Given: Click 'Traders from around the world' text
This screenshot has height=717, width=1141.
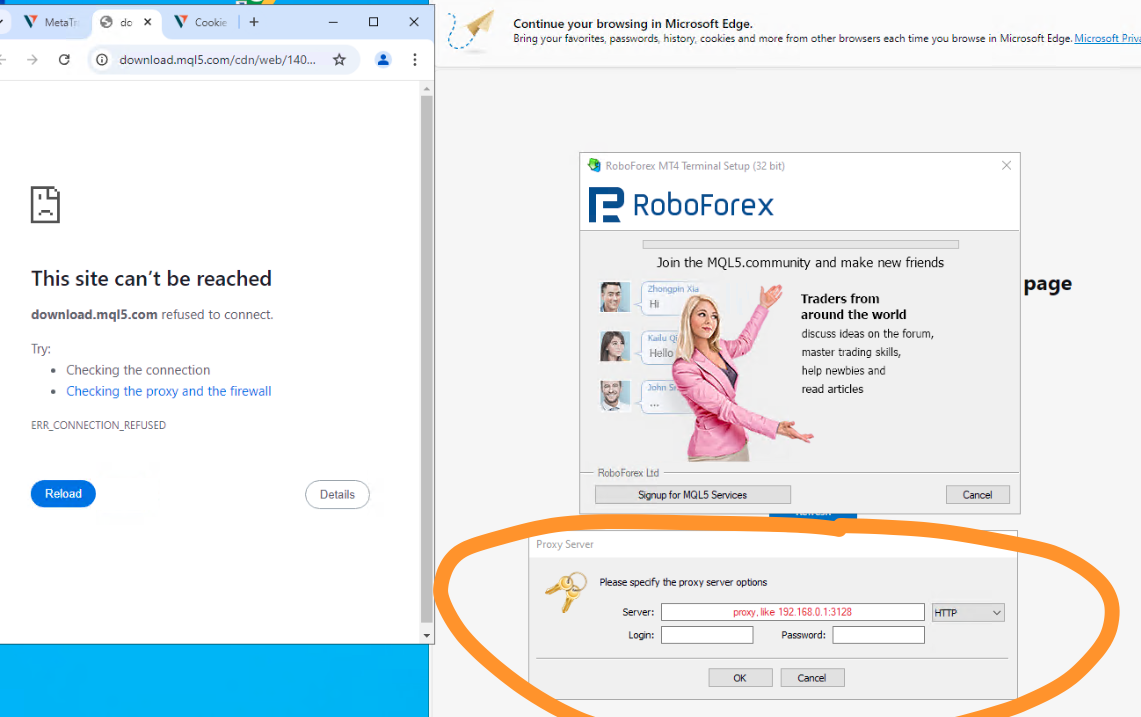Looking at the screenshot, I should (854, 306).
